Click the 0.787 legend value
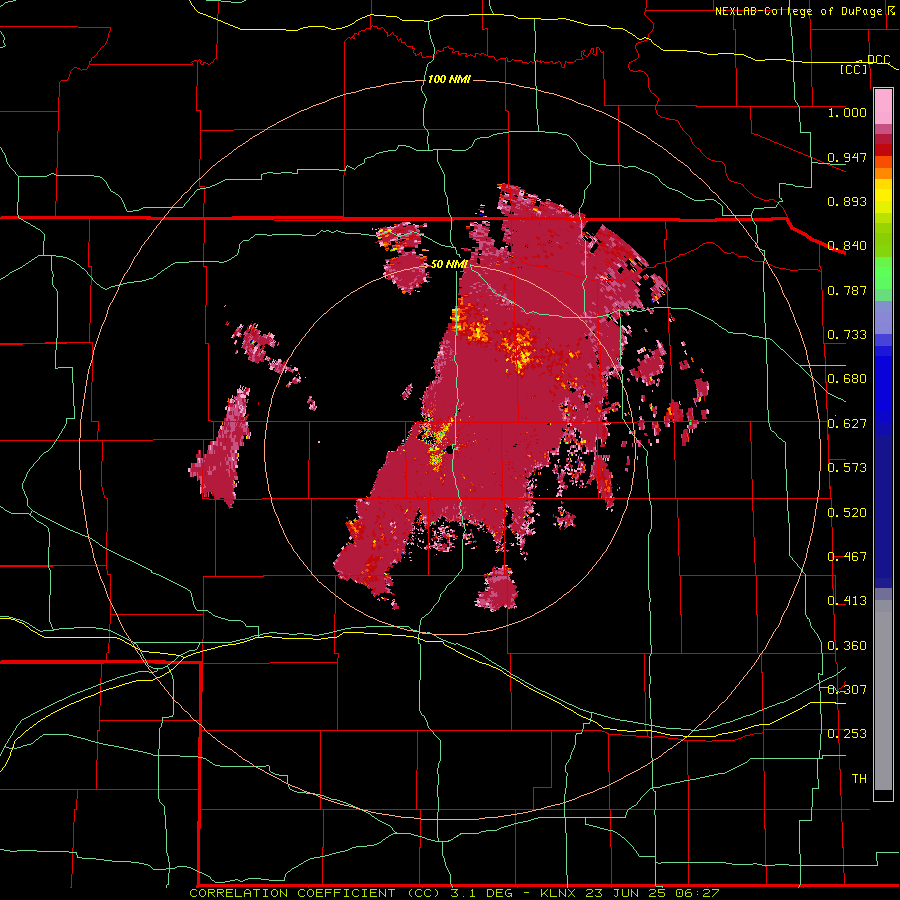The image size is (900, 900). coord(847,290)
